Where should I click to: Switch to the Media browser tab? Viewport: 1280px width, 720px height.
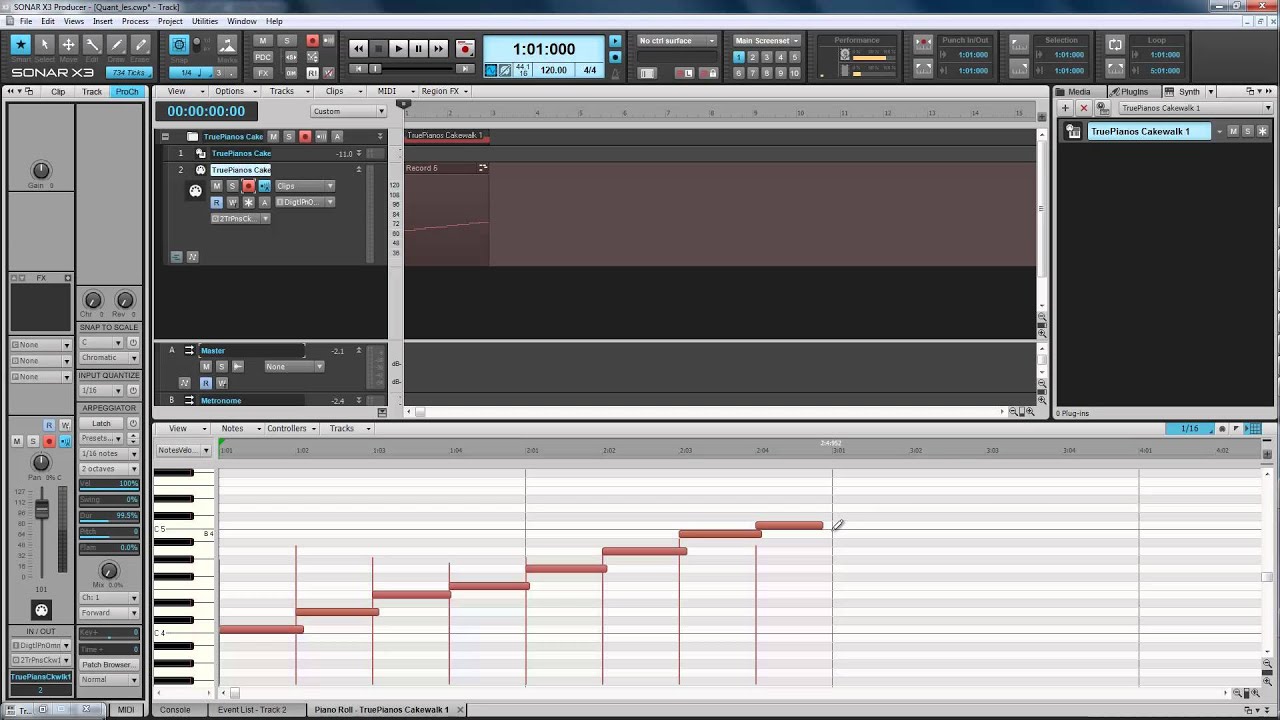[x=1079, y=92]
